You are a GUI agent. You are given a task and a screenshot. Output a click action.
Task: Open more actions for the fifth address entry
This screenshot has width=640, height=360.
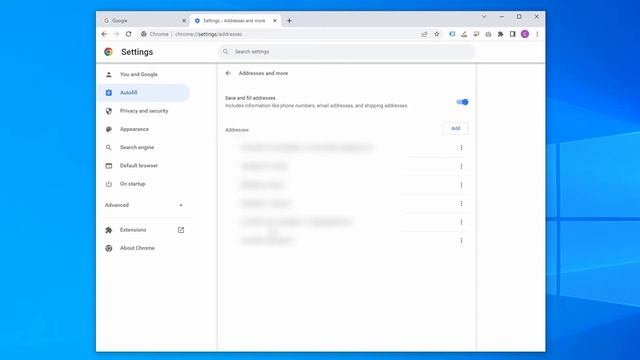461,222
